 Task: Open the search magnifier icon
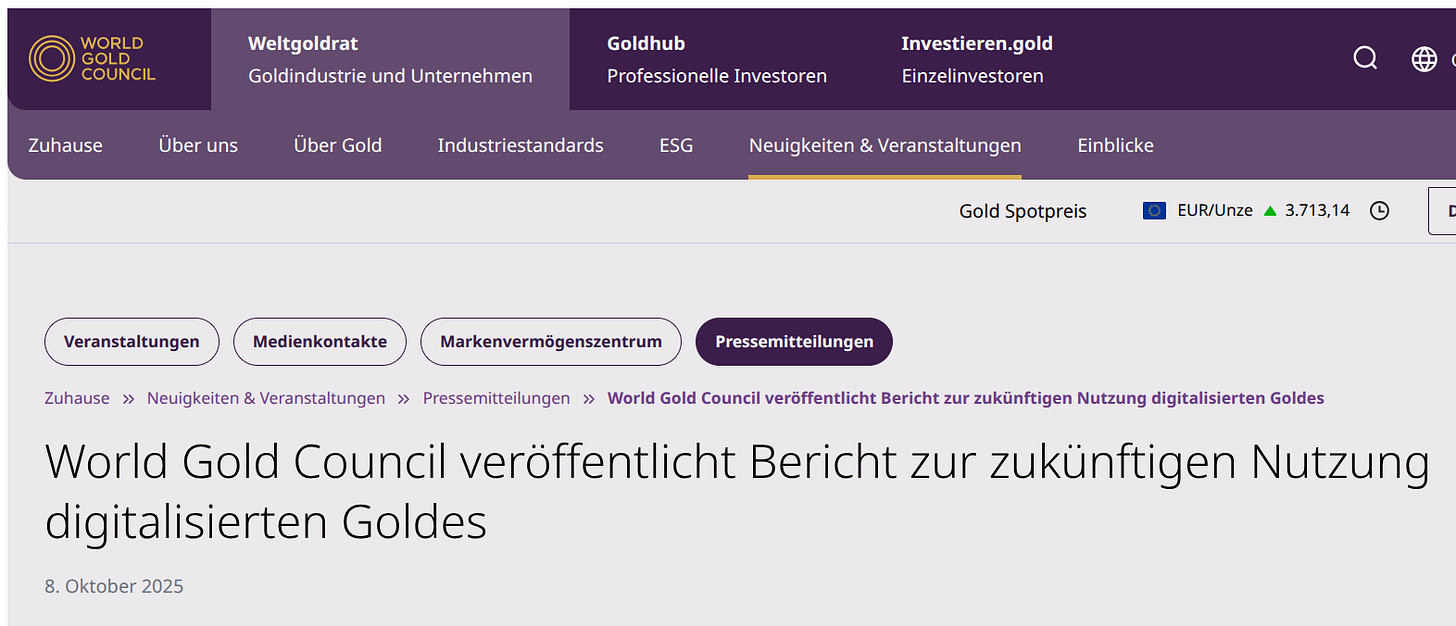pos(1365,59)
